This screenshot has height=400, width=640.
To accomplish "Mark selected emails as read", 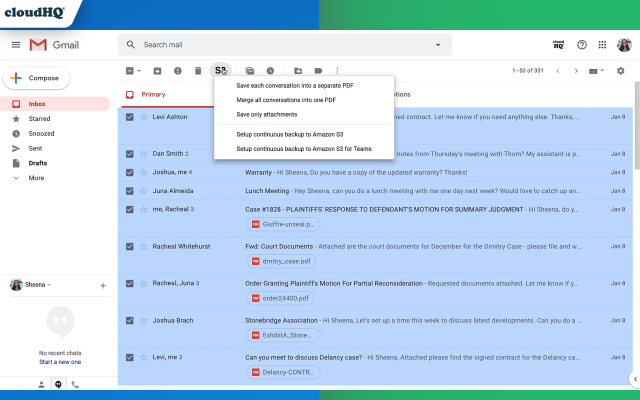I will click(x=250, y=71).
